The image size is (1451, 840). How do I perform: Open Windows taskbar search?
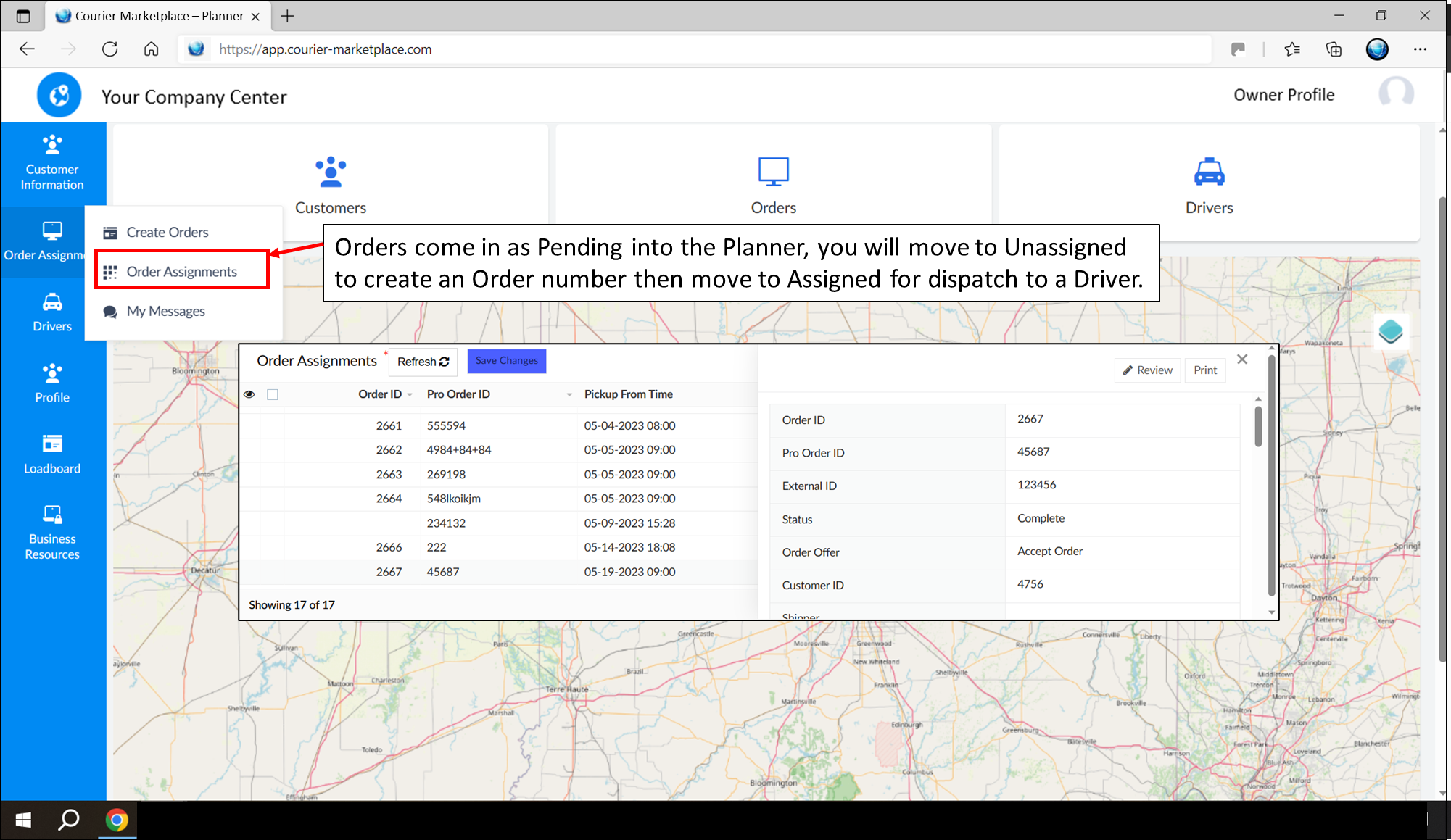[69, 820]
